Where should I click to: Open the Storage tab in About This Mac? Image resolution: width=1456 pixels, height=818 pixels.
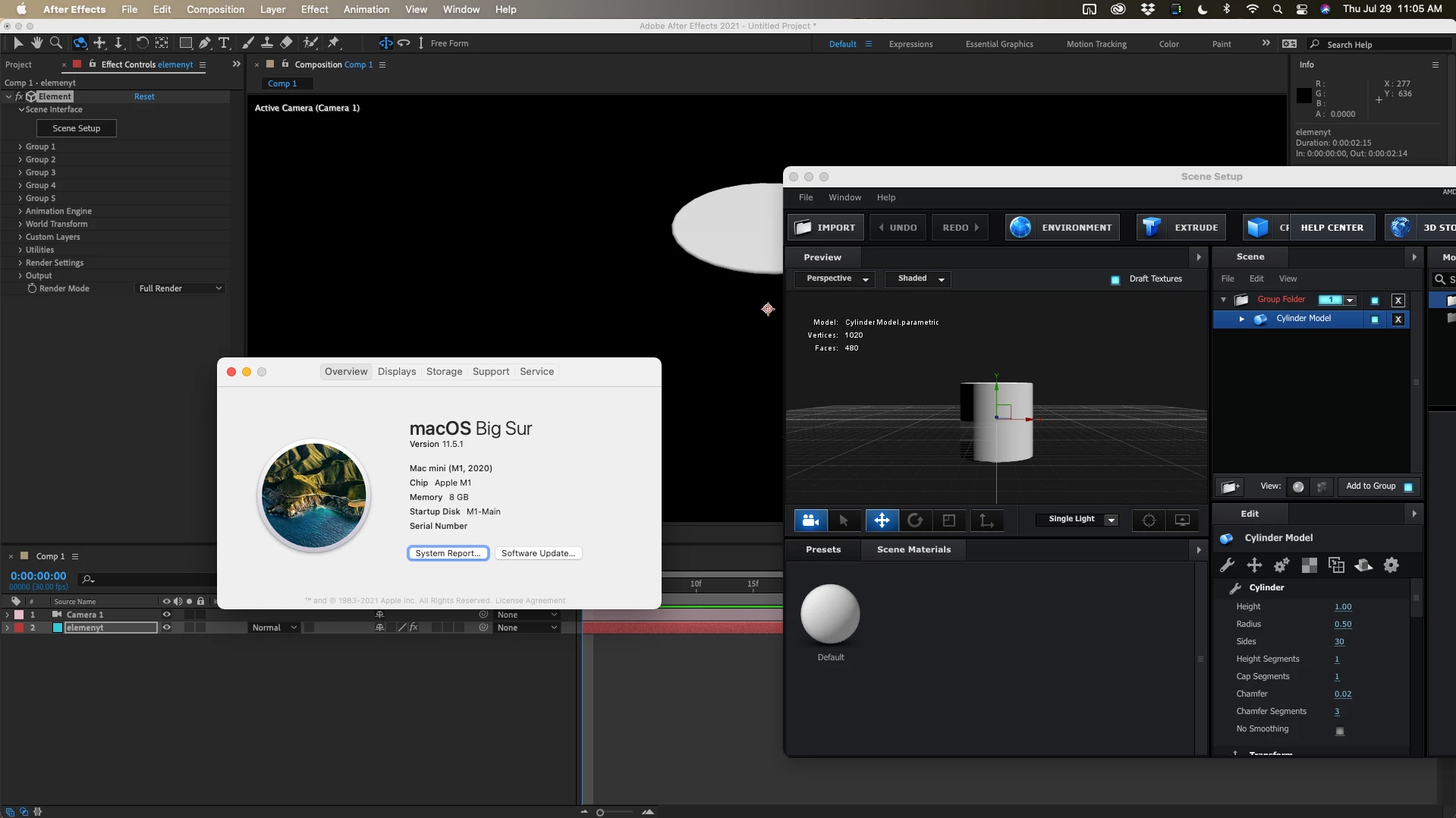click(444, 371)
